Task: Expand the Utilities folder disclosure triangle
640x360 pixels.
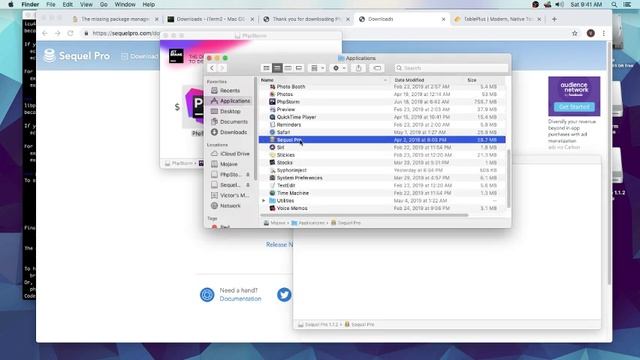Action: pos(264,201)
